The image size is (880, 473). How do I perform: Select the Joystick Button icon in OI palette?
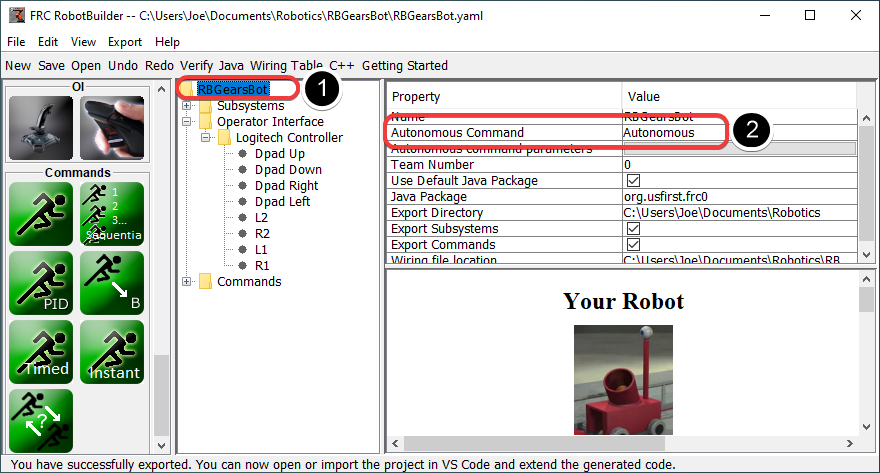(x=112, y=128)
